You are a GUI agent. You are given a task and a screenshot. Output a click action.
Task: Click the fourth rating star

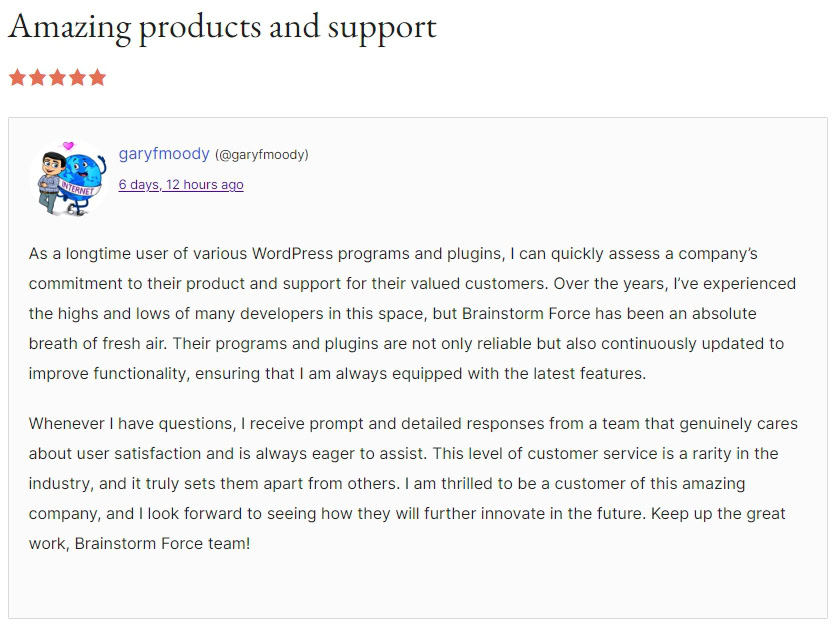[x=77, y=77]
